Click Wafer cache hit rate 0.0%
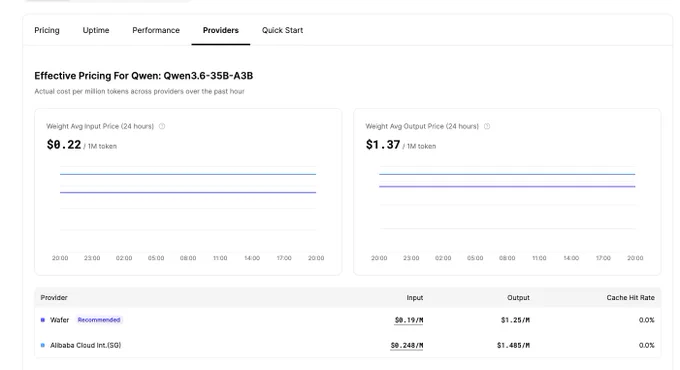This screenshot has width=680, height=370. click(647, 320)
